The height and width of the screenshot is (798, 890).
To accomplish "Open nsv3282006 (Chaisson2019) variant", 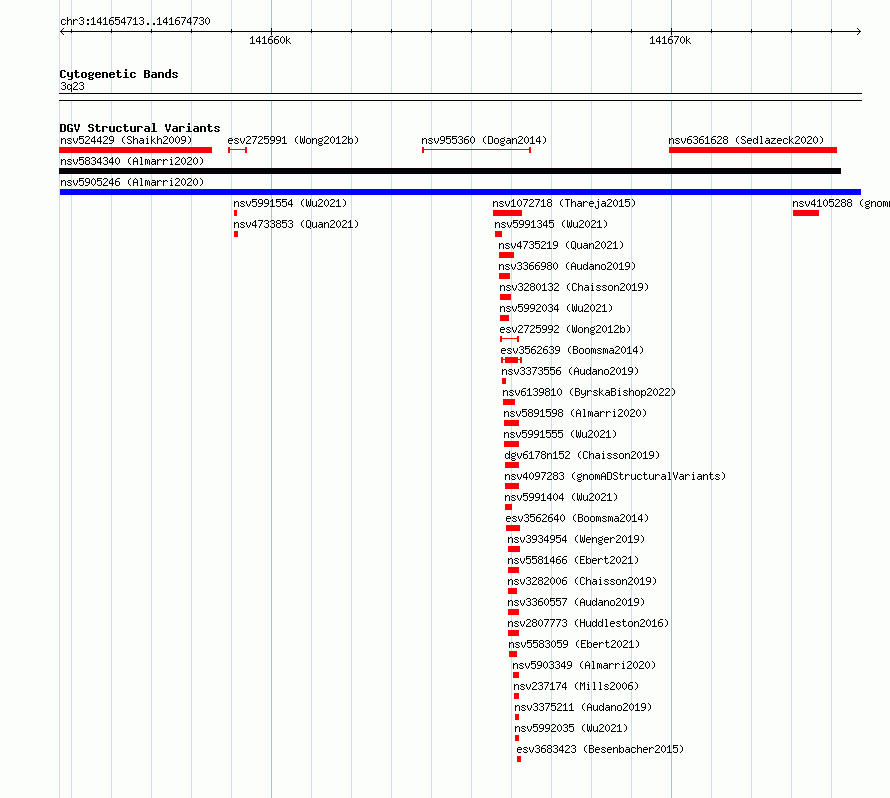I will pos(582,581).
